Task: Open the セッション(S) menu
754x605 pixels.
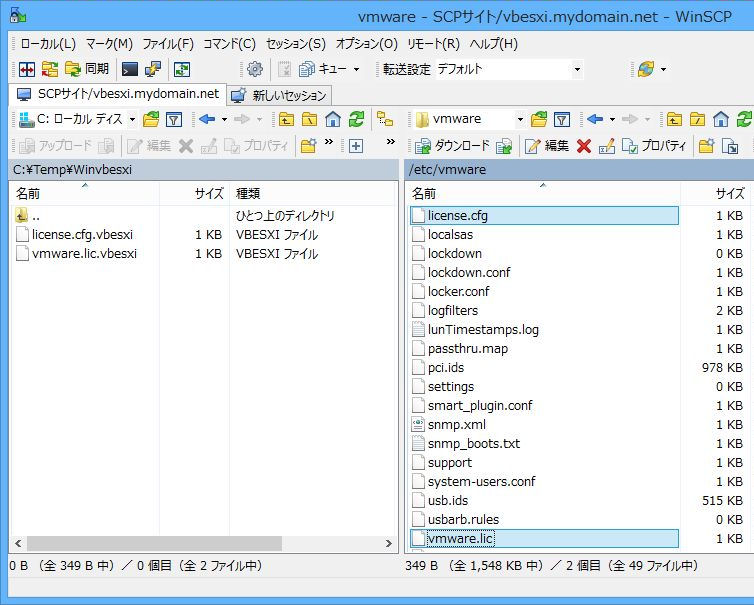Action: pos(296,44)
